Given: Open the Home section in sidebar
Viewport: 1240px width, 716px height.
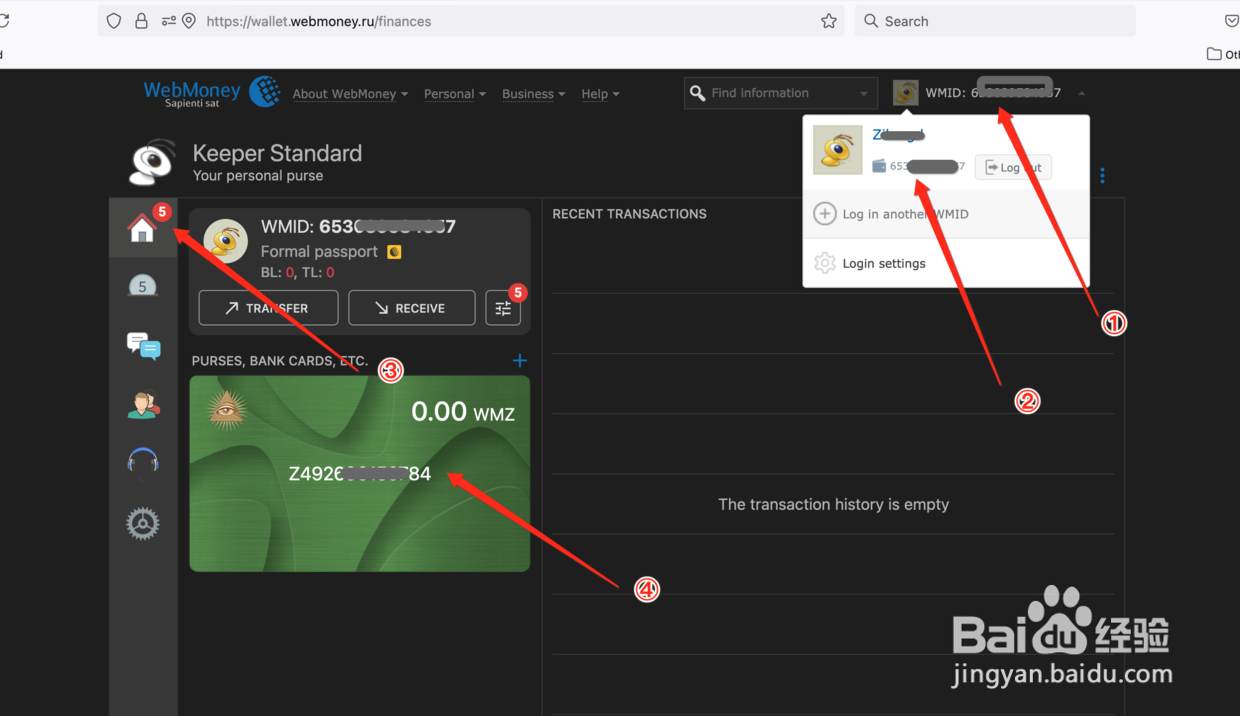Looking at the screenshot, I should [x=143, y=229].
